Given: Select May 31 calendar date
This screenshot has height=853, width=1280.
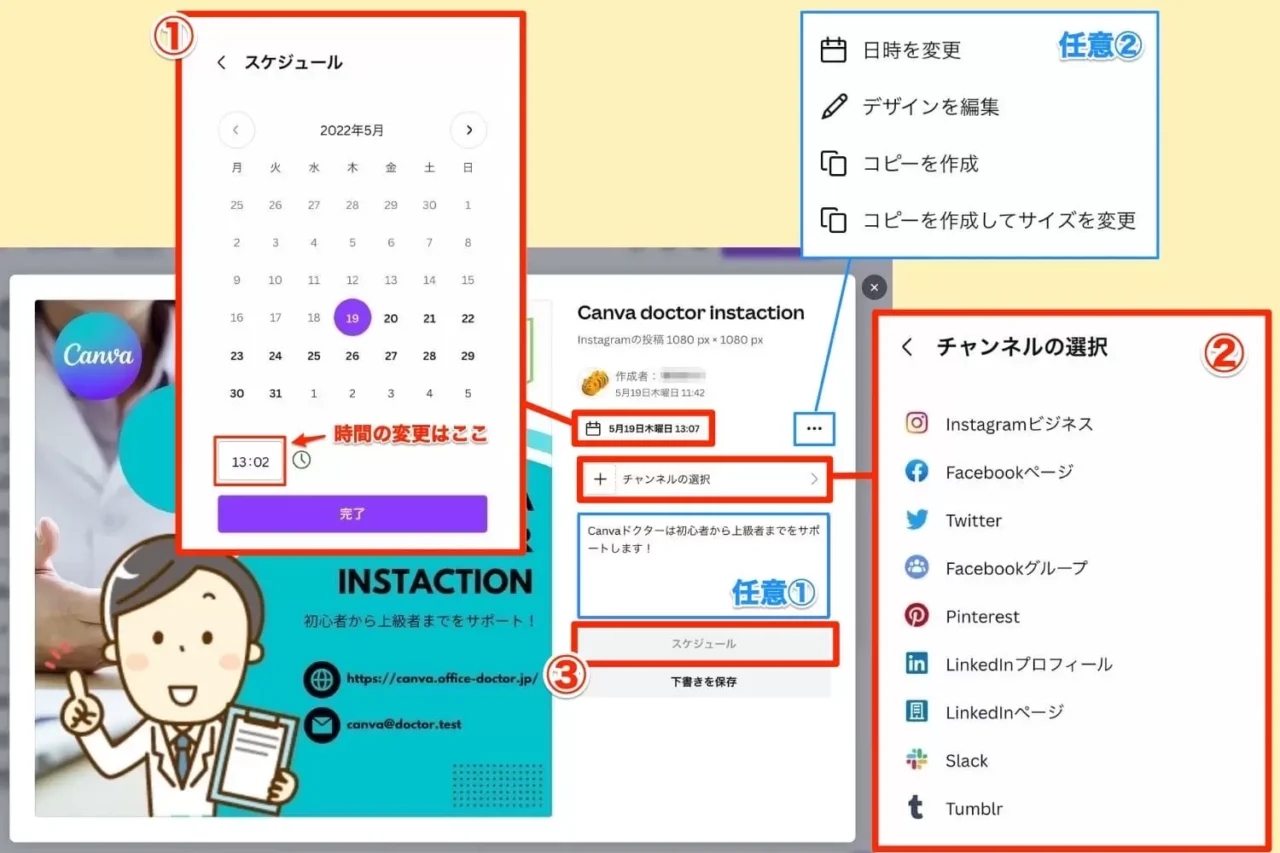Looking at the screenshot, I should click(x=275, y=394).
